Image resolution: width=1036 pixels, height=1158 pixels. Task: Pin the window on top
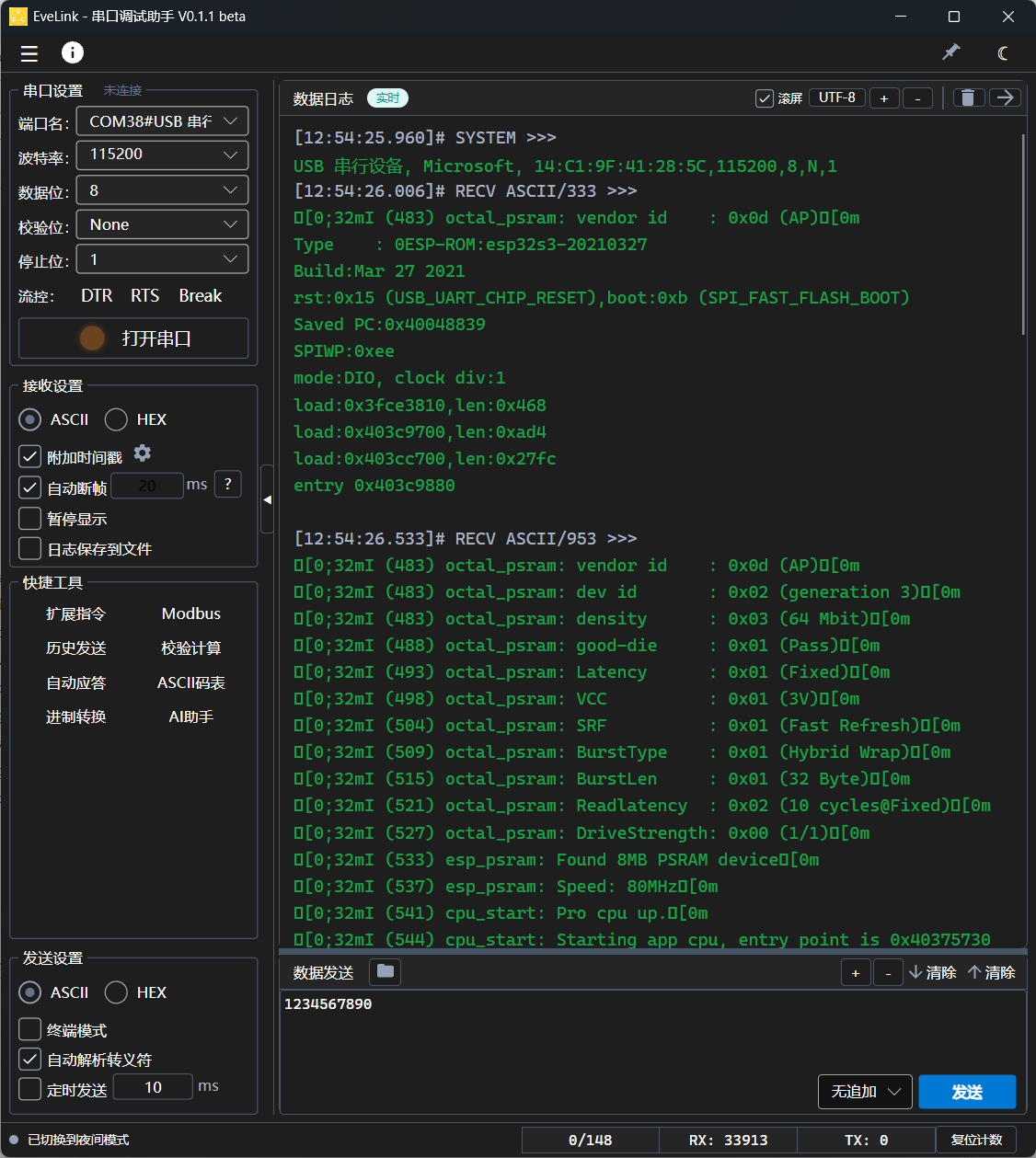[x=951, y=52]
